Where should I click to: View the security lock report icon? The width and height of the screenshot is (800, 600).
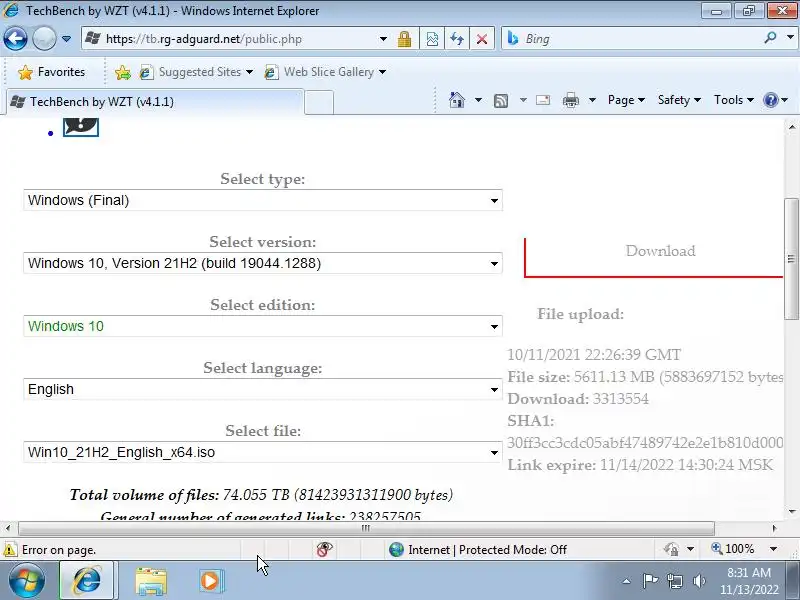point(405,39)
